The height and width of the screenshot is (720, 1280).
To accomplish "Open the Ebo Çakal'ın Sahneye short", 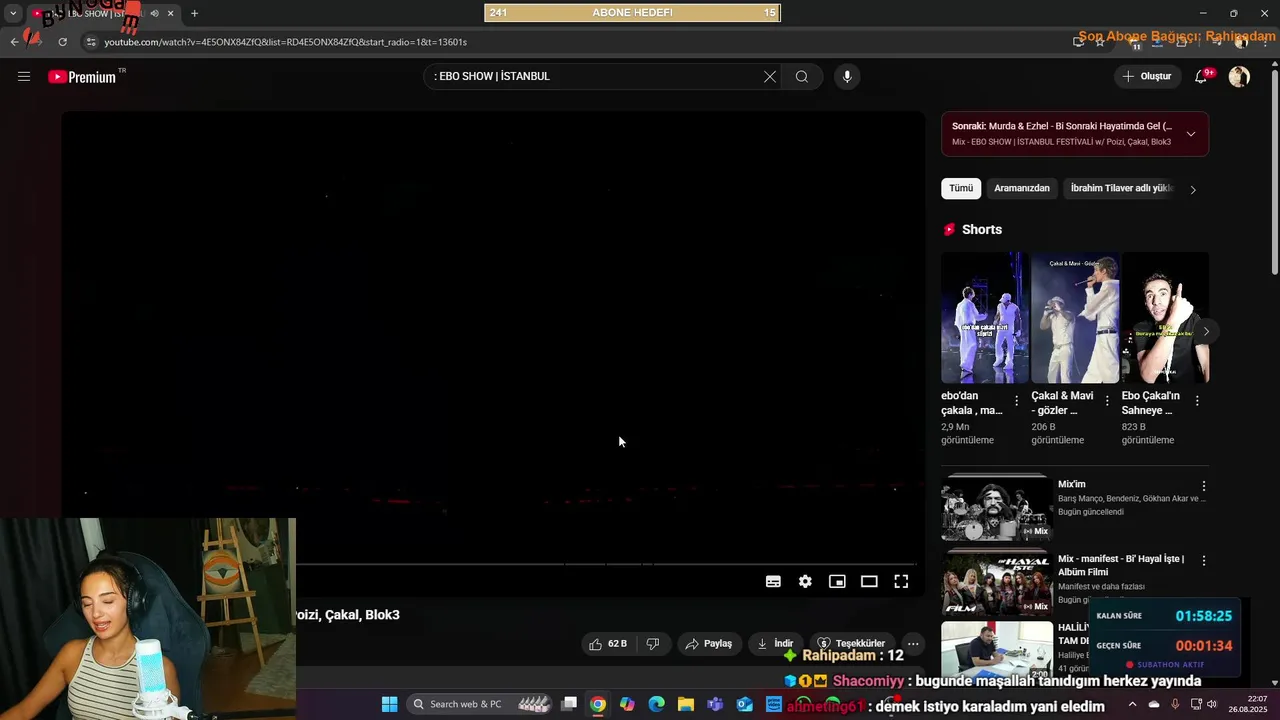I will click(1165, 317).
